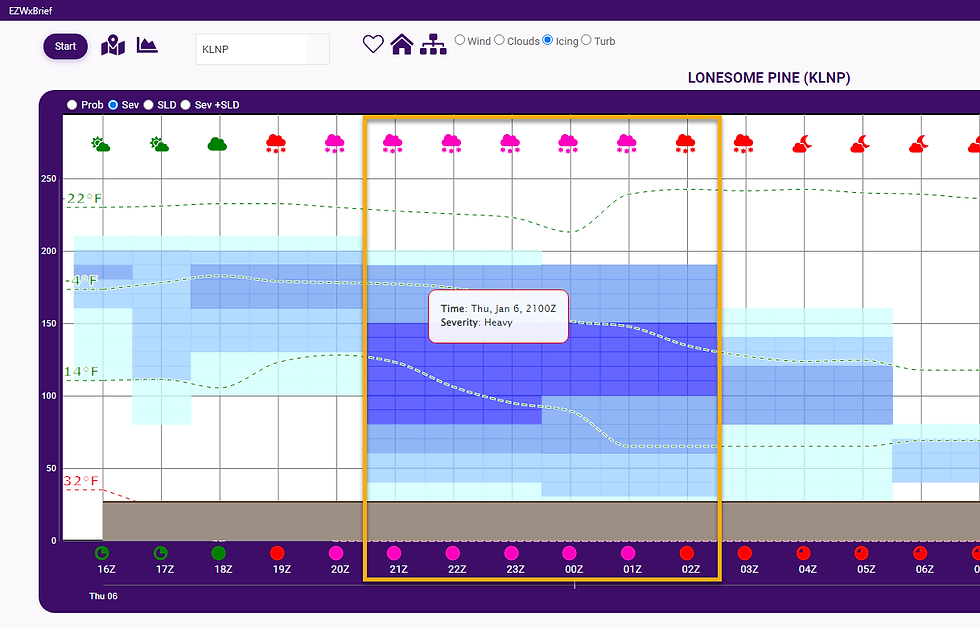Click the green cloud icon above 18Z
Image resolution: width=980 pixels, height=628 pixels.
[217, 144]
